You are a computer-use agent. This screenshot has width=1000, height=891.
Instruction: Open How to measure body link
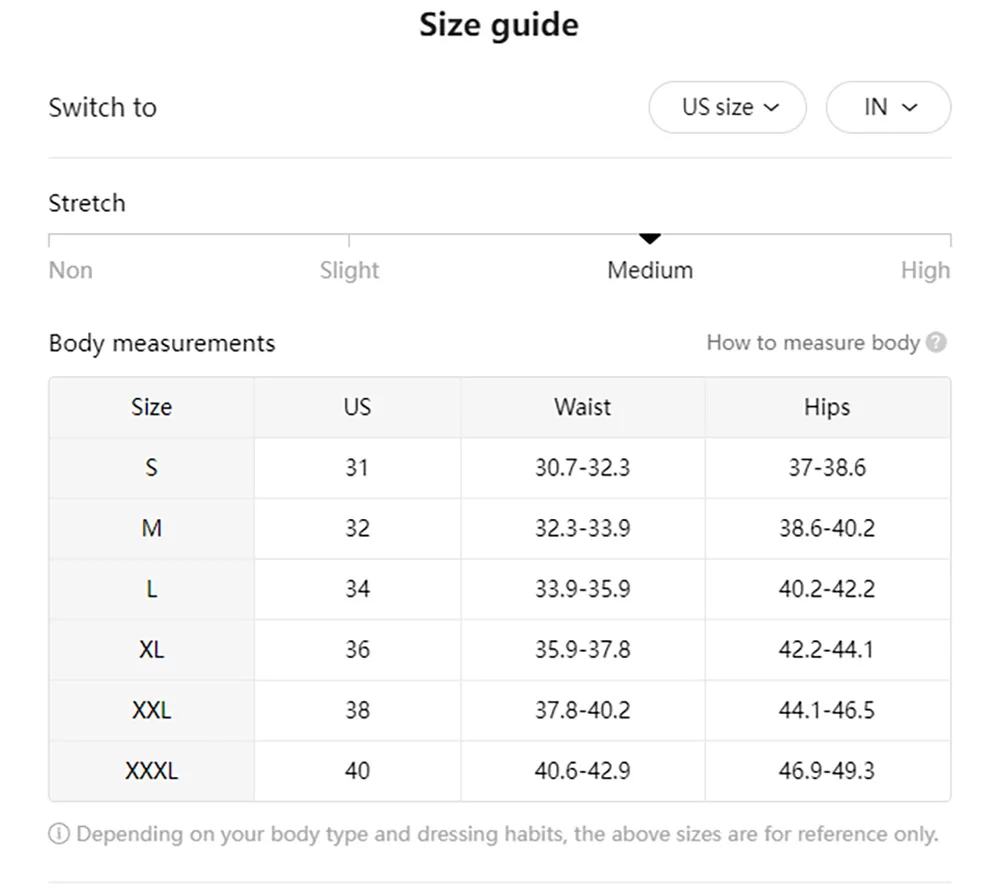[x=813, y=342]
